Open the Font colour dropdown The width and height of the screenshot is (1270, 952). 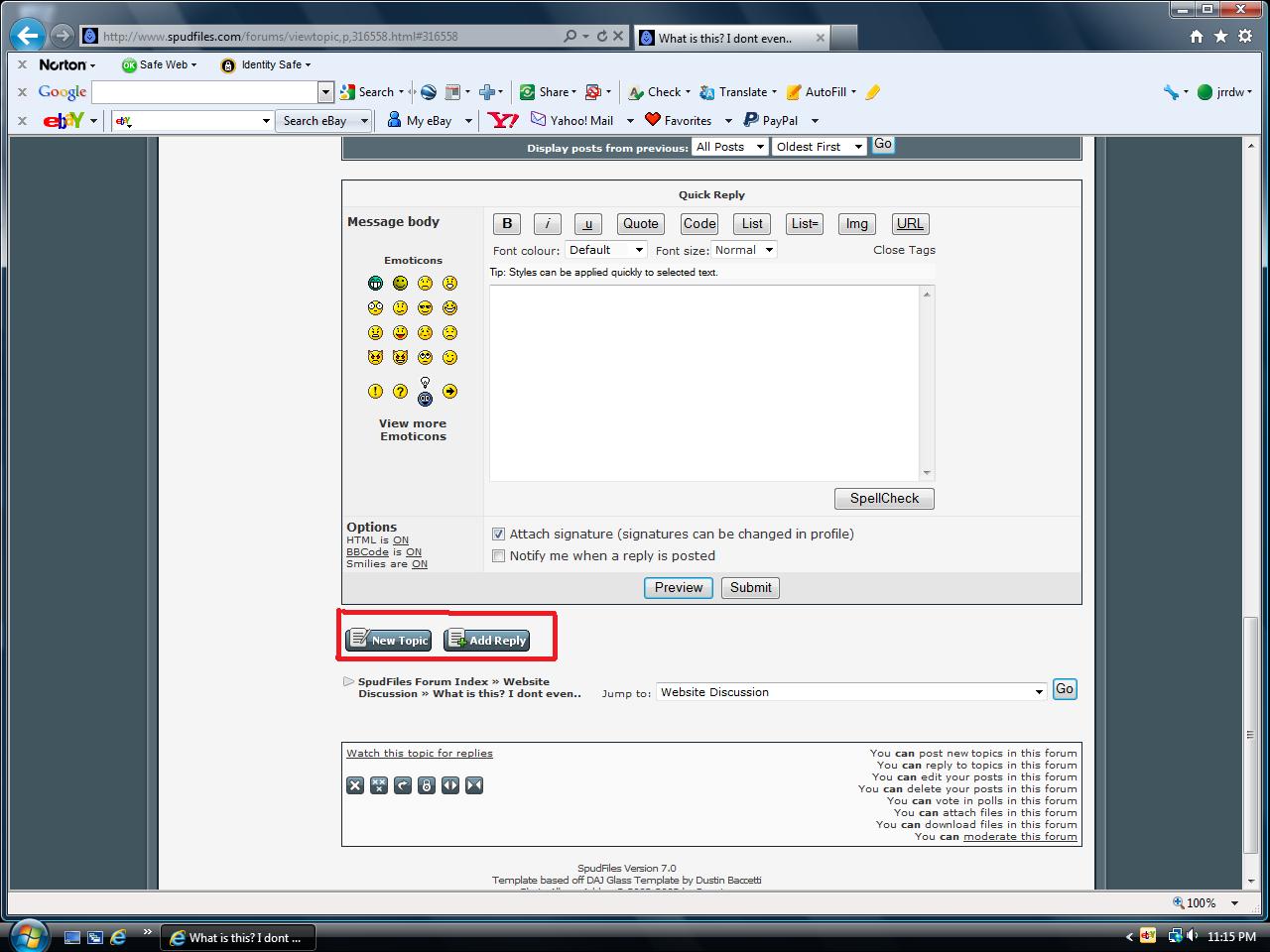(606, 250)
